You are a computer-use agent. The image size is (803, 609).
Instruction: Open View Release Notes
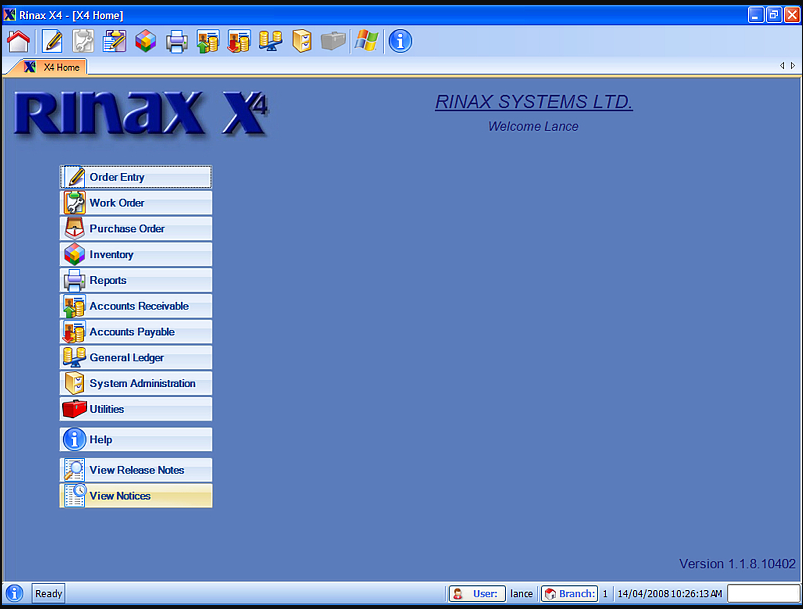pyautogui.click(x=136, y=470)
